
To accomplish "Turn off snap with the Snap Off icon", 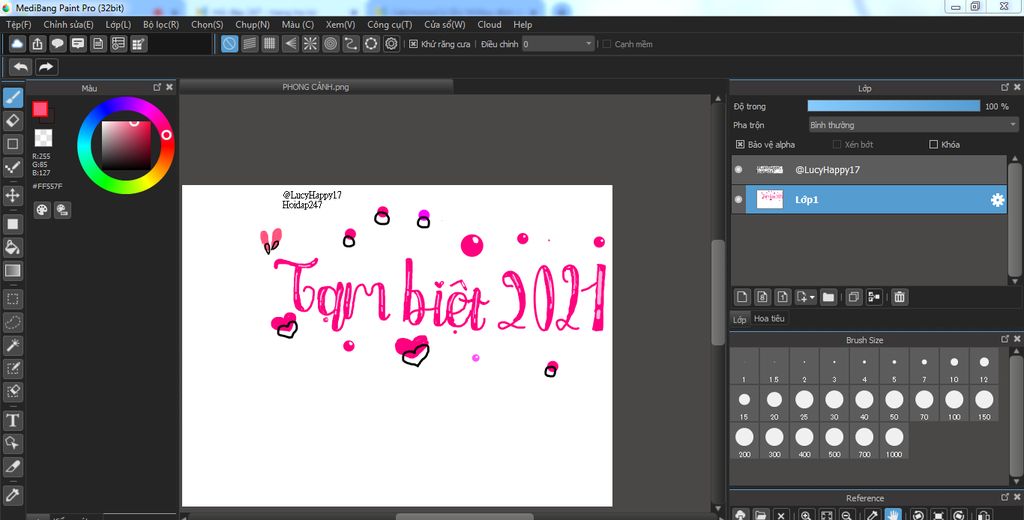I will (x=230, y=44).
